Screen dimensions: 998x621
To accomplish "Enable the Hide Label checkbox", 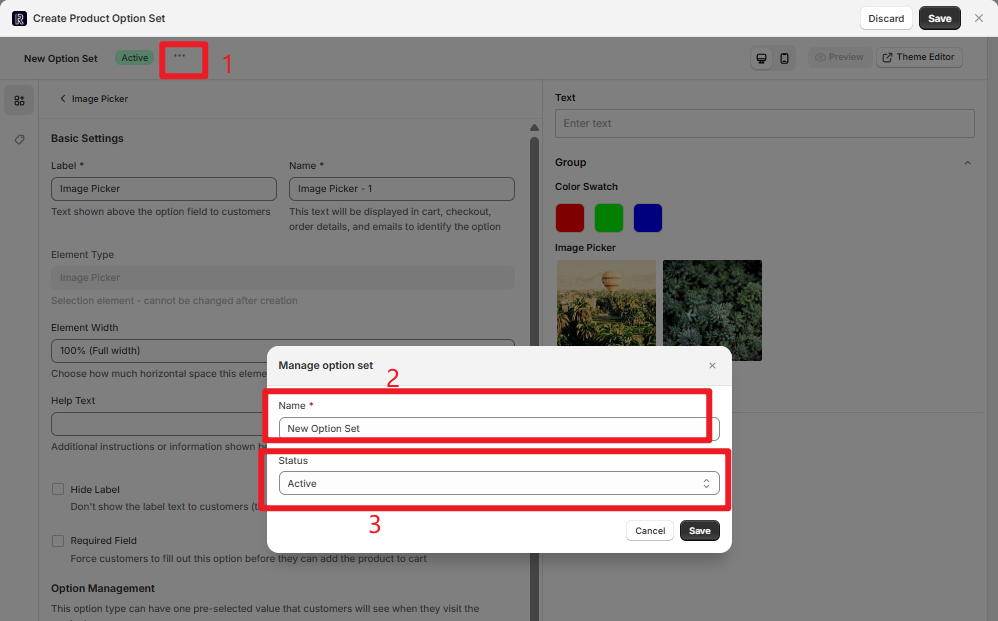I will pyautogui.click(x=58, y=490).
